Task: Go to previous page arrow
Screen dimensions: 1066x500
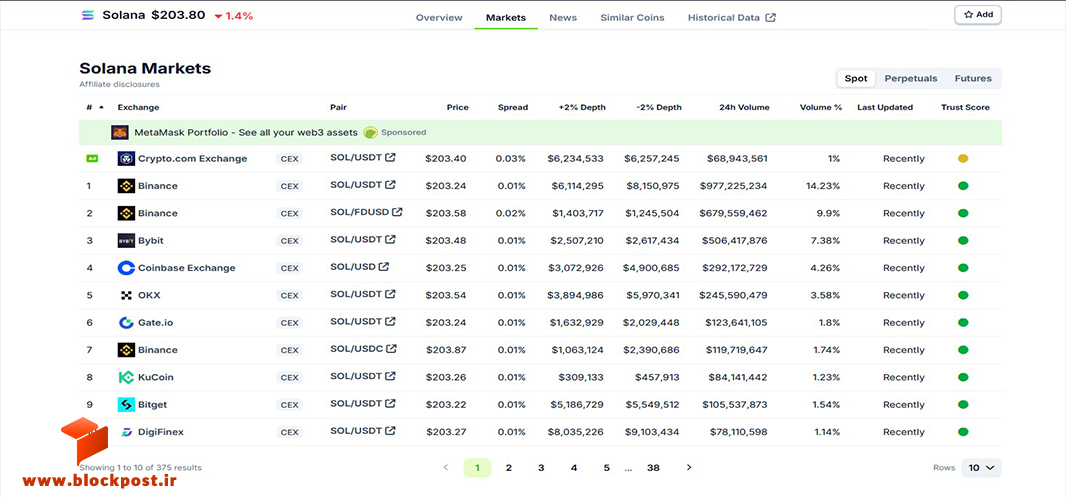Action: pos(446,467)
